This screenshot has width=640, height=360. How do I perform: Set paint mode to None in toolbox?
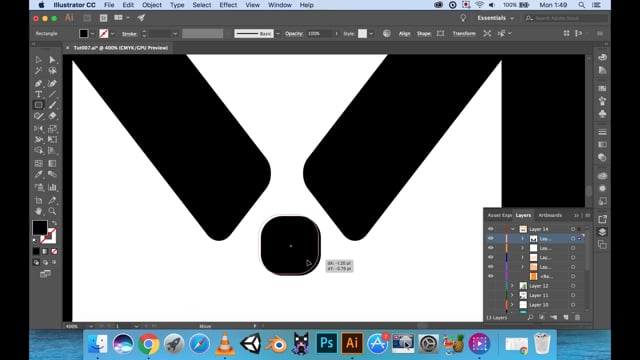click(x=54, y=251)
